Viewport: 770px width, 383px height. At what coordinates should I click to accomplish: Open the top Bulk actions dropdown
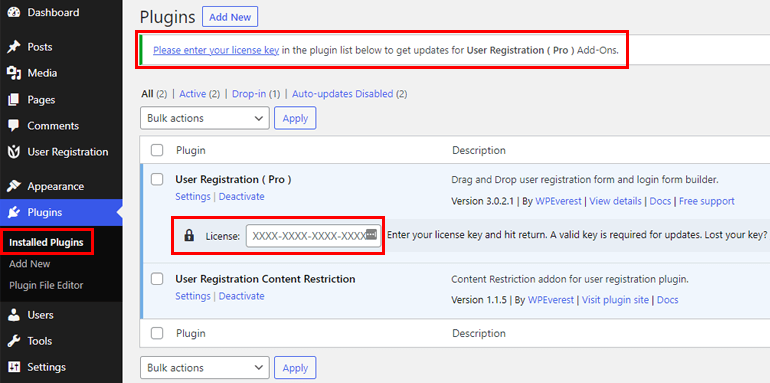[205, 118]
